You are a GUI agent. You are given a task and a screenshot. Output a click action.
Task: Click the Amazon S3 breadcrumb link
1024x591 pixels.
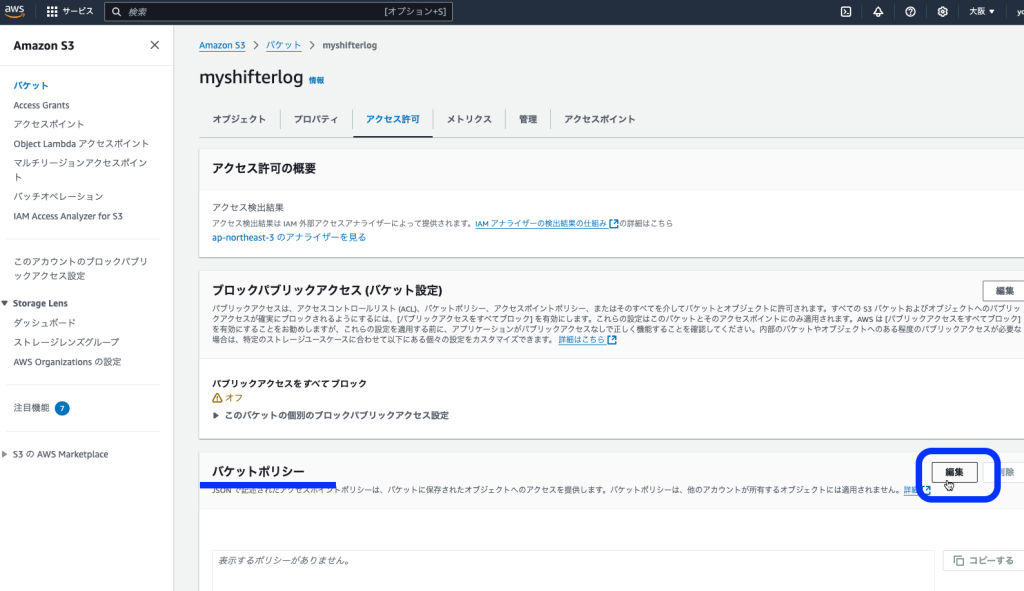pos(222,45)
